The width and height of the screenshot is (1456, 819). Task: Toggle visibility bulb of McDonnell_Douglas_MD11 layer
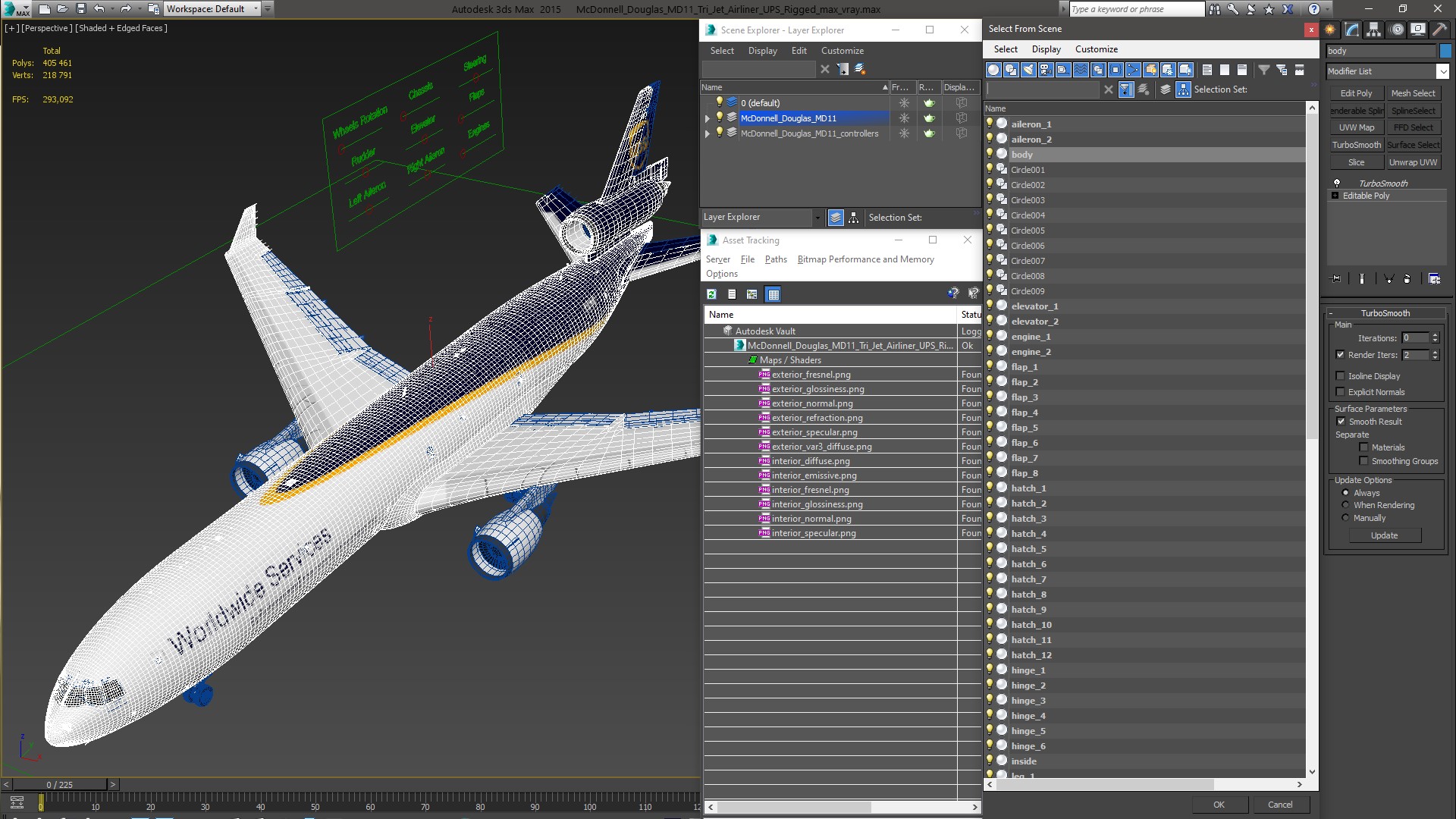click(x=720, y=118)
